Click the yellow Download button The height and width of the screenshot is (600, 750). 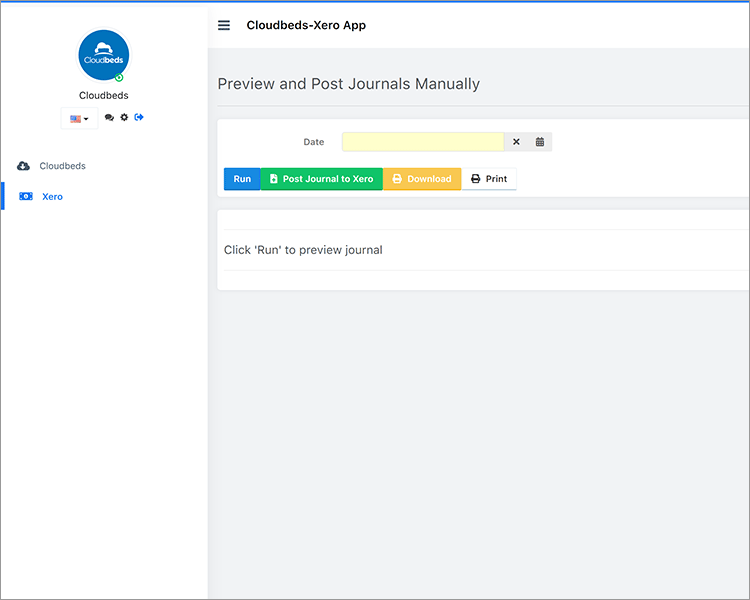422,179
